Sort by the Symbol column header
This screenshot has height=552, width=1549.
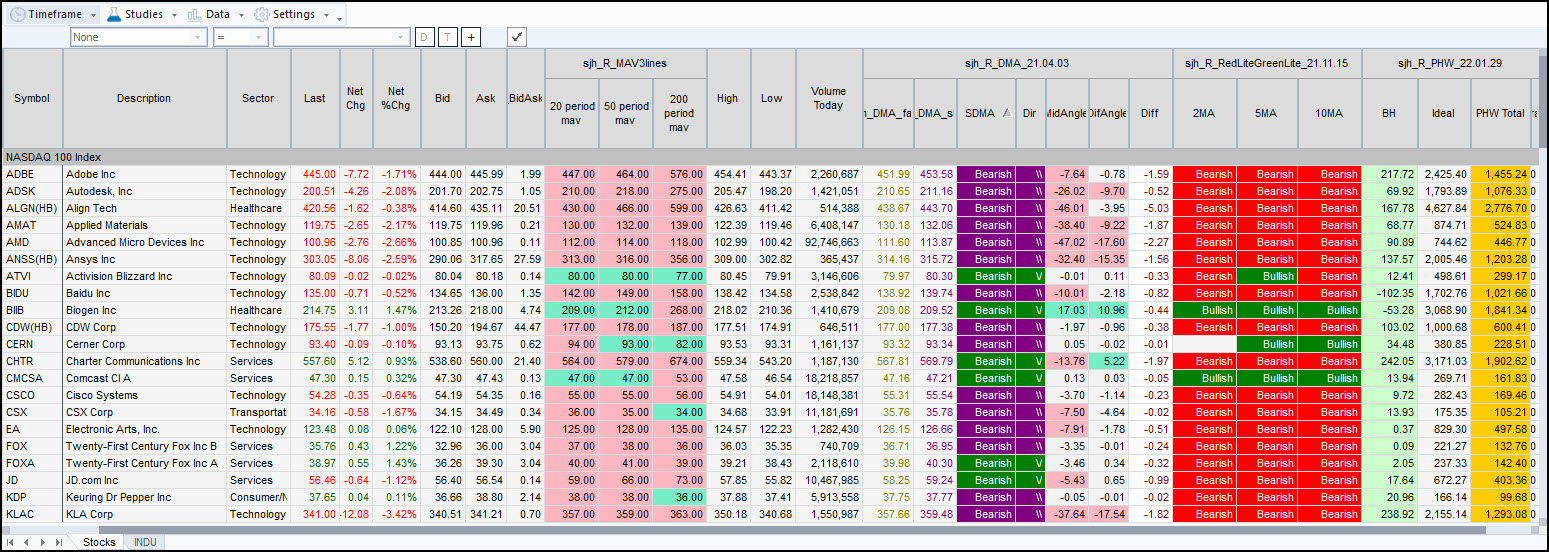[x=32, y=98]
